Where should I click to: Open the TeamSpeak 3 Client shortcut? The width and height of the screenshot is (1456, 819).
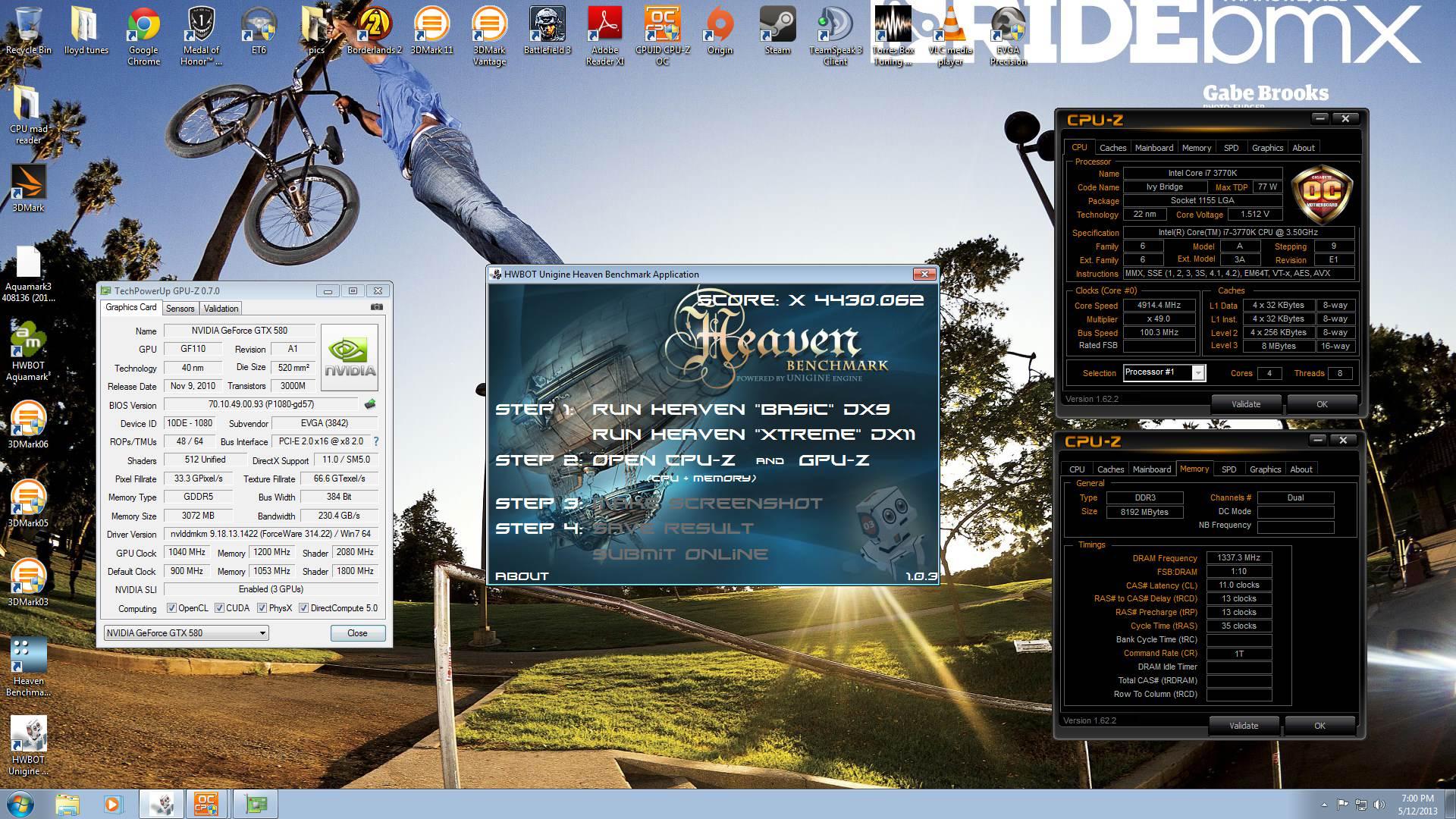(835, 36)
